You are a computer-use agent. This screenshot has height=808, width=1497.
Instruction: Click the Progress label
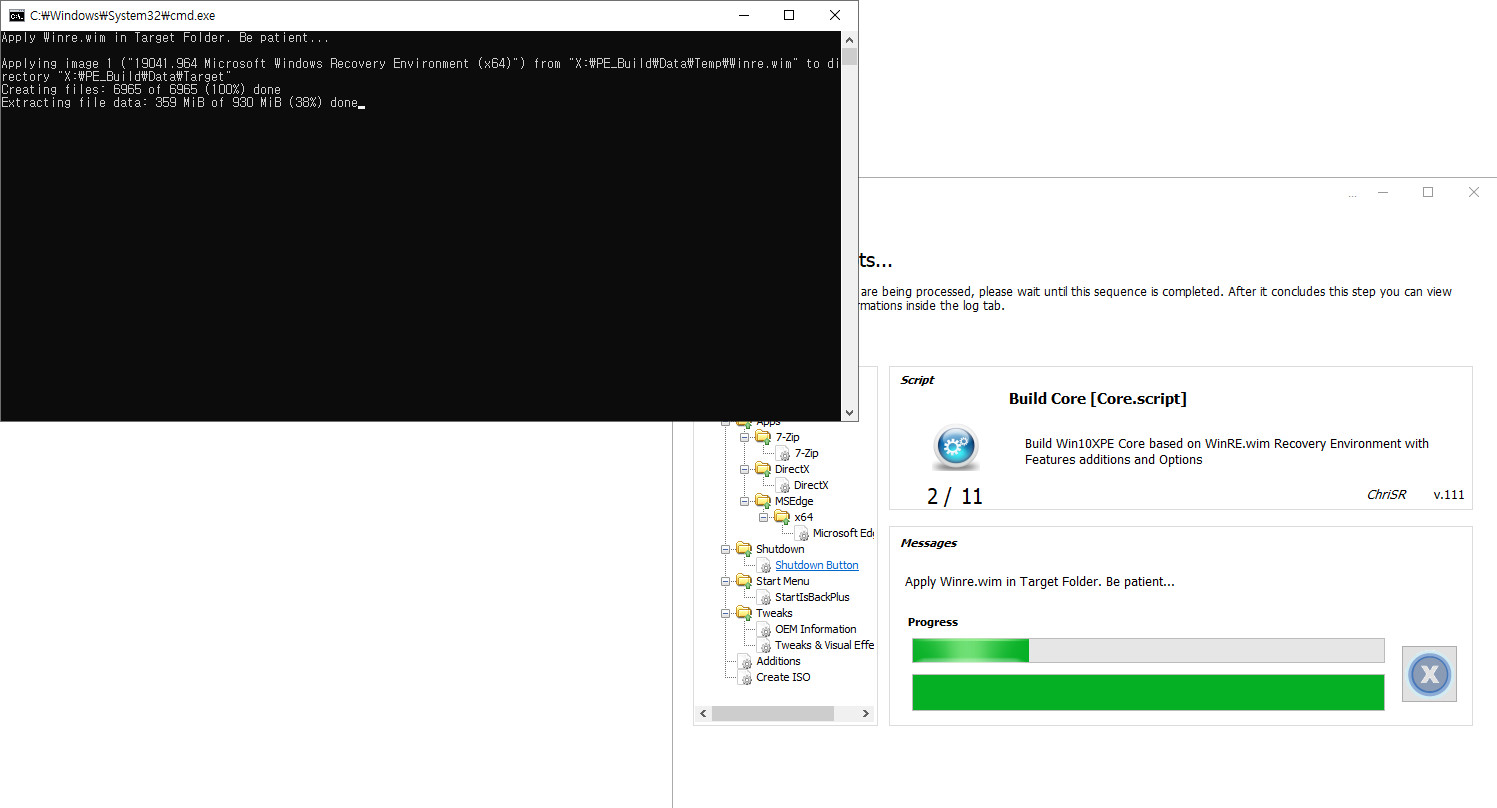pyautogui.click(x=932, y=622)
